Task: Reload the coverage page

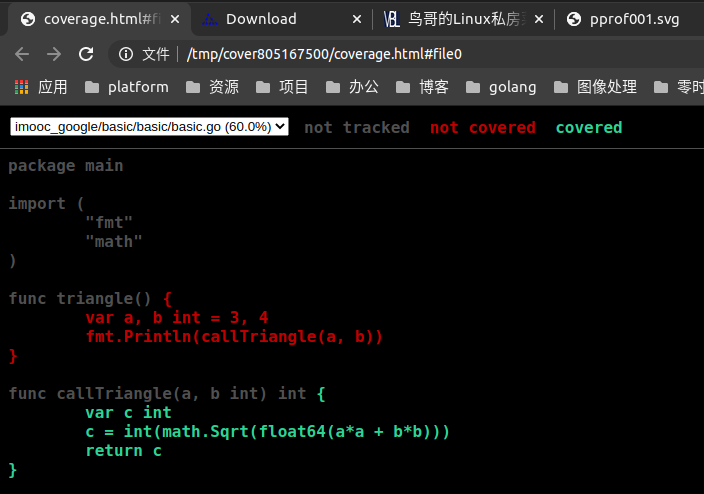Action: (x=86, y=54)
